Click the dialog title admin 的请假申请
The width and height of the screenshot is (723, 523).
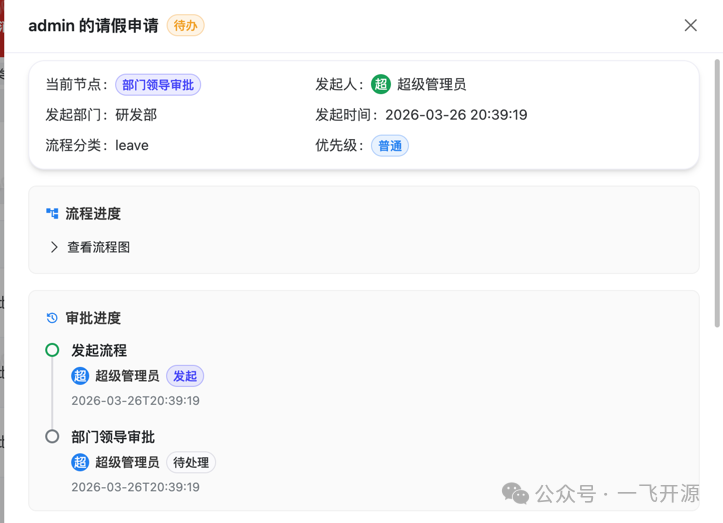tap(94, 26)
